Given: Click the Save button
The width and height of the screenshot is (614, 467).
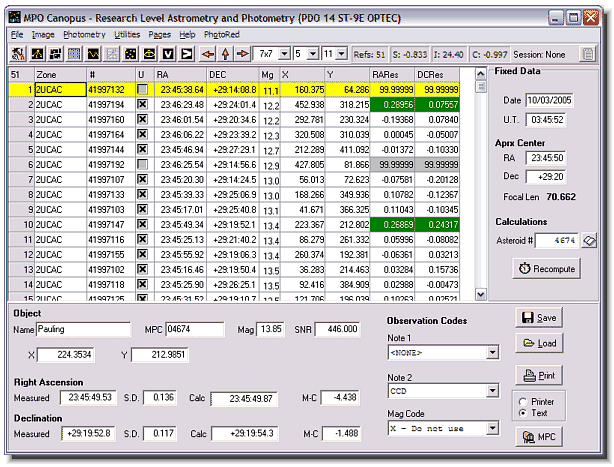Looking at the screenshot, I should (539, 318).
